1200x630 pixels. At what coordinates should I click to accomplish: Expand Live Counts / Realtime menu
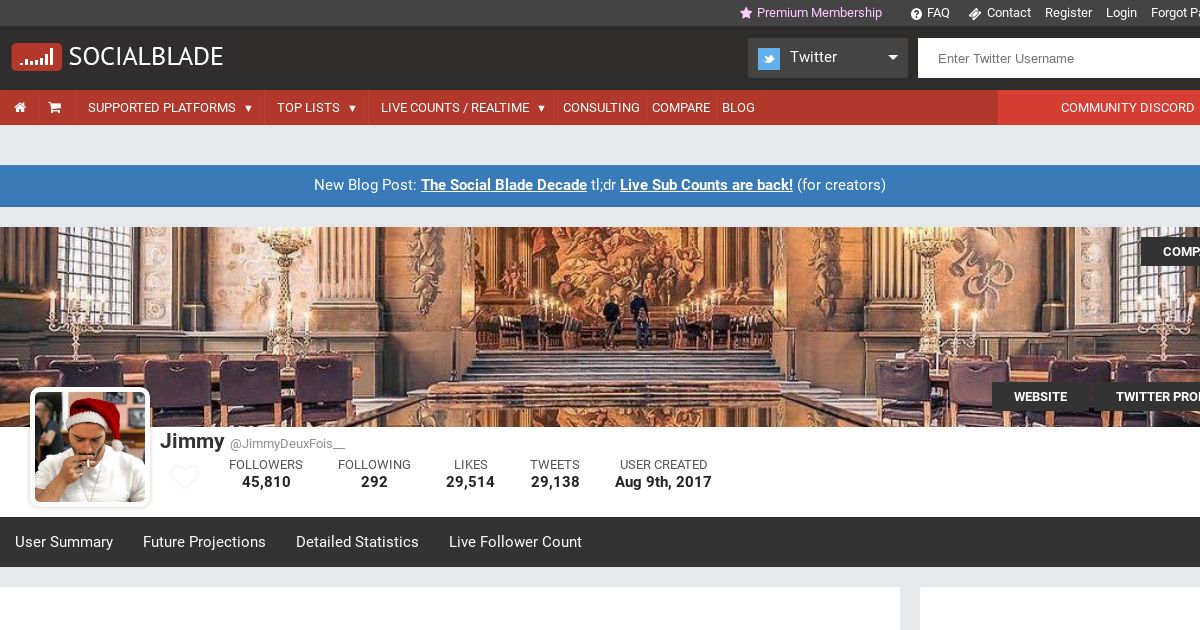click(x=463, y=107)
